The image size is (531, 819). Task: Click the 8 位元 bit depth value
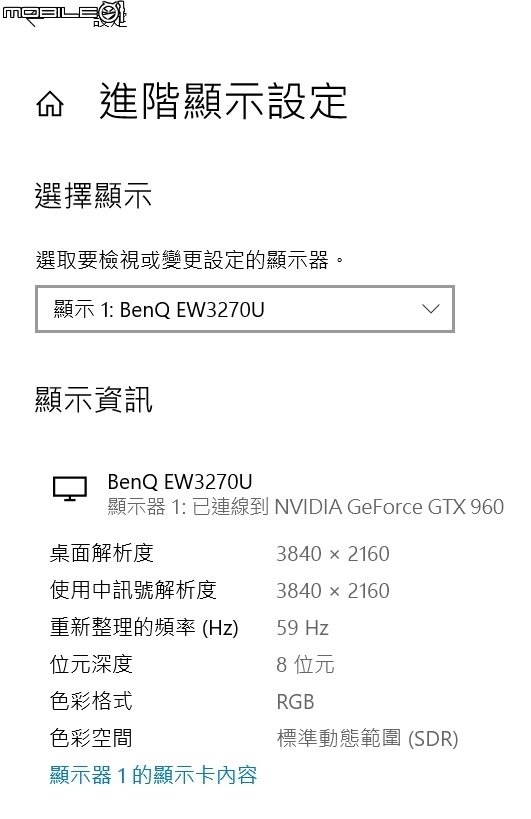(x=305, y=665)
